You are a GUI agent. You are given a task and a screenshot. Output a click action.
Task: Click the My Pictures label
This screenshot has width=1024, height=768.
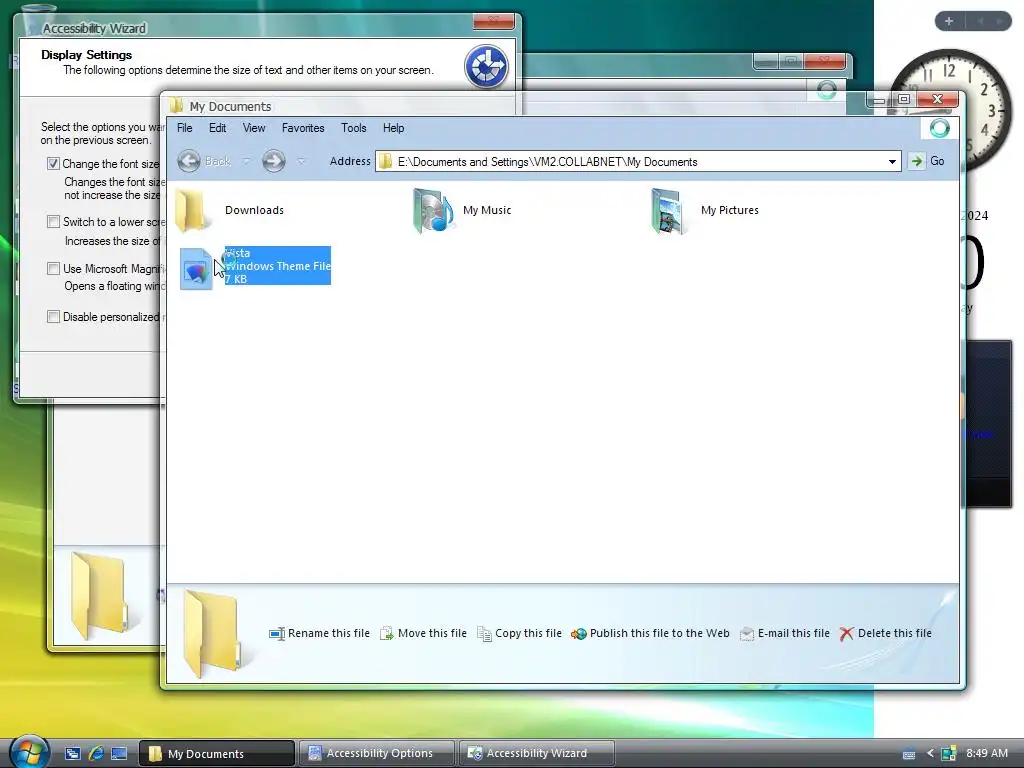tap(729, 210)
